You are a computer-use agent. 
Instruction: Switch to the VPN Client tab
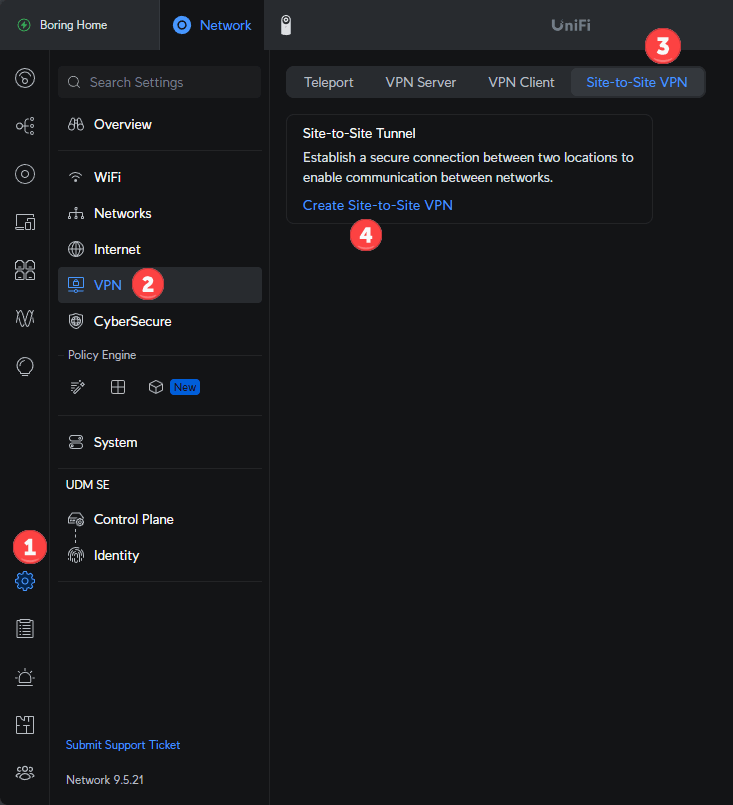coord(521,82)
